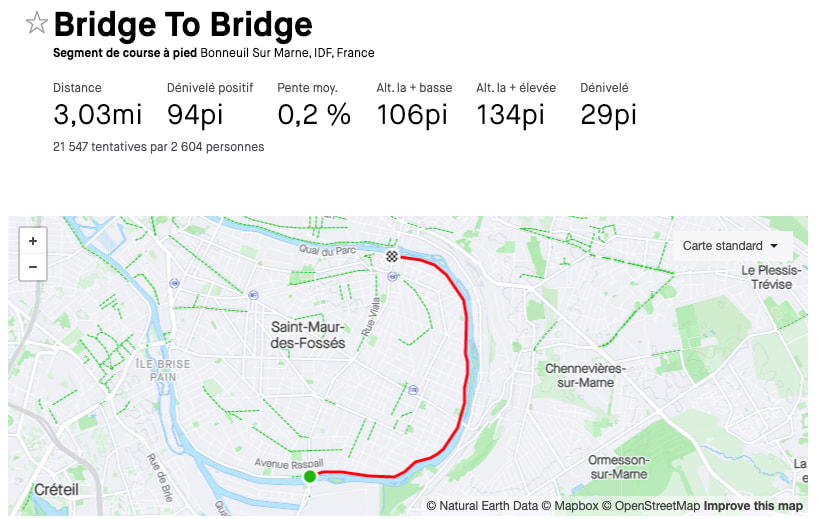Click the Chennevières-sur-Marne map label
Image resolution: width=818 pixels, height=519 pixels.
pos(585,375)
